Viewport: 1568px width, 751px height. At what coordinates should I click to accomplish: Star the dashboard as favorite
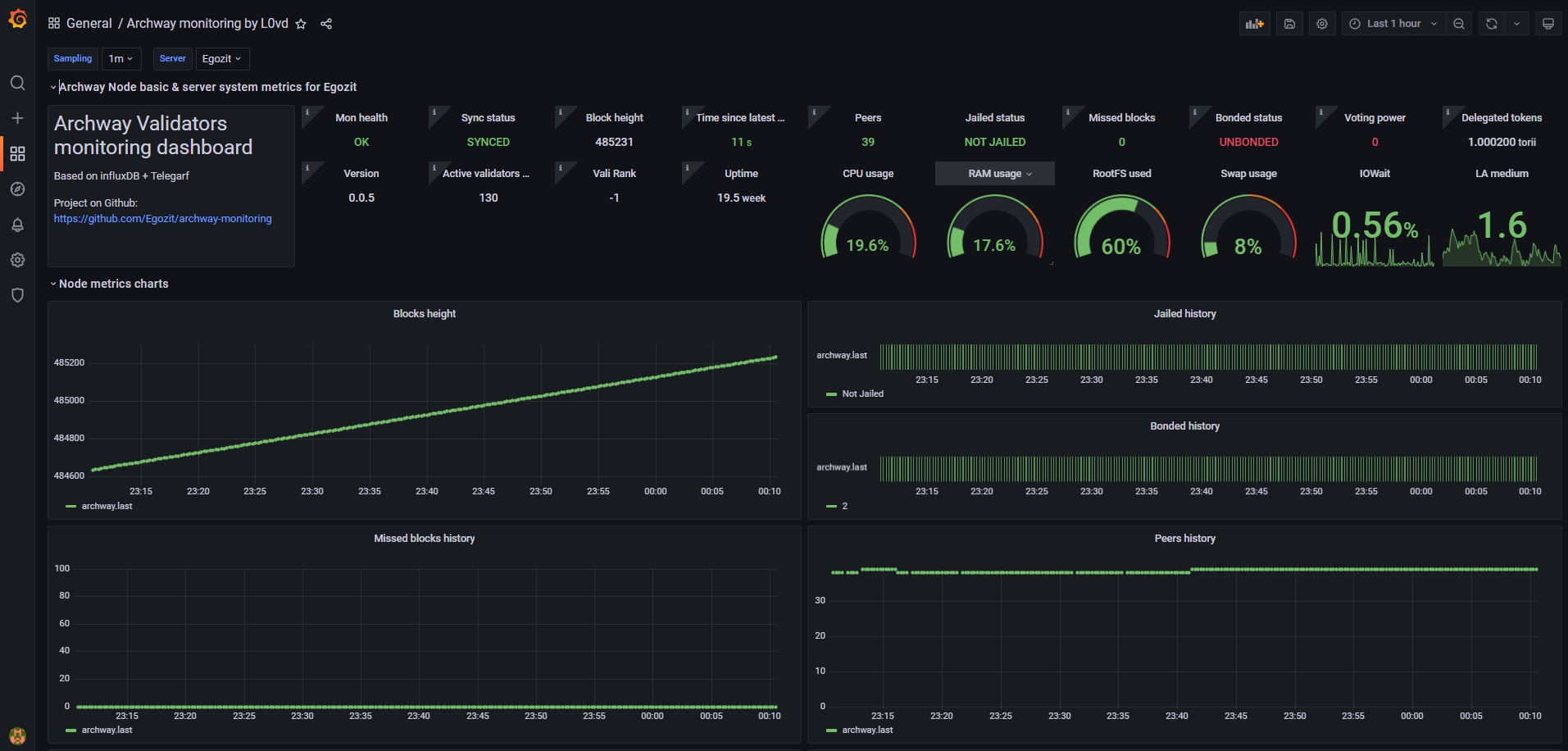click(x=301, y=24)
